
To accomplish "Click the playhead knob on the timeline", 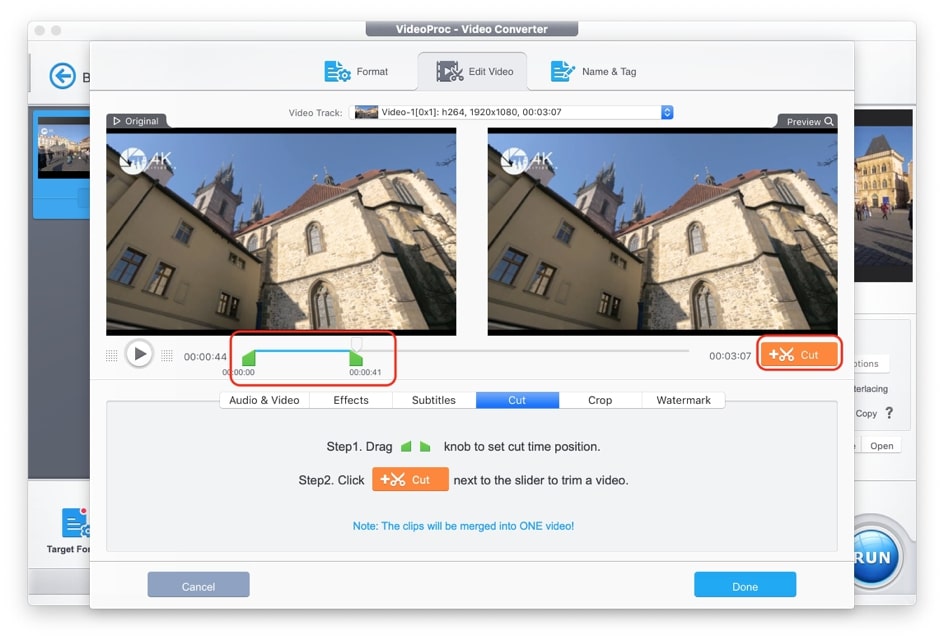I will [x=356, y=344].
